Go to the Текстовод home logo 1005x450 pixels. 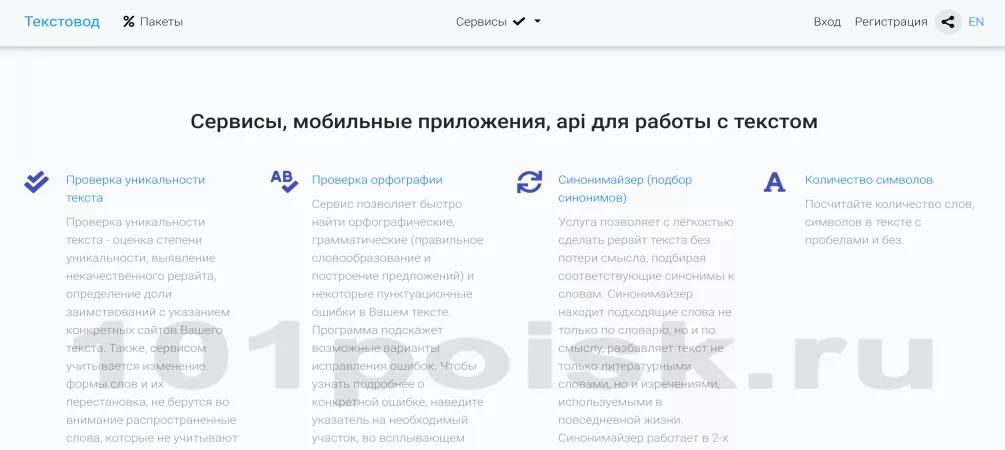[x=62, y=21]
